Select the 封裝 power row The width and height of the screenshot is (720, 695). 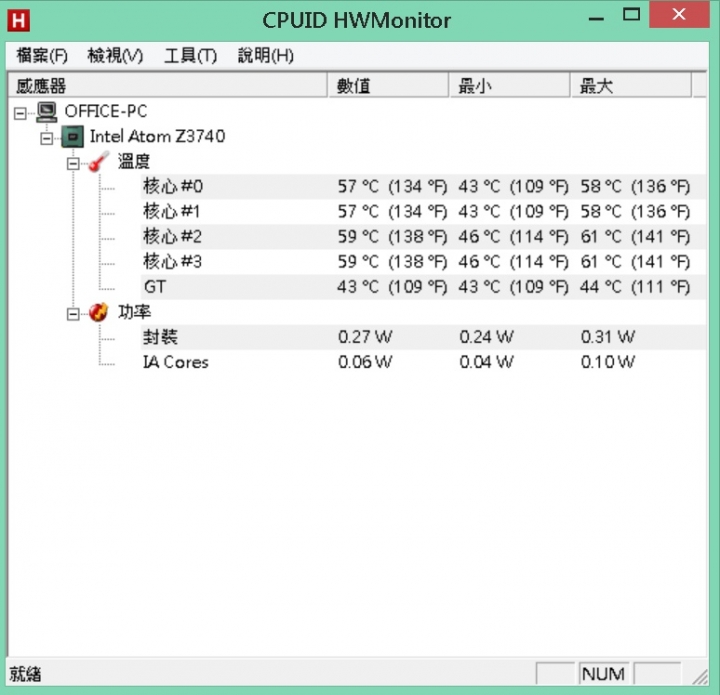(x=423, y=337)
